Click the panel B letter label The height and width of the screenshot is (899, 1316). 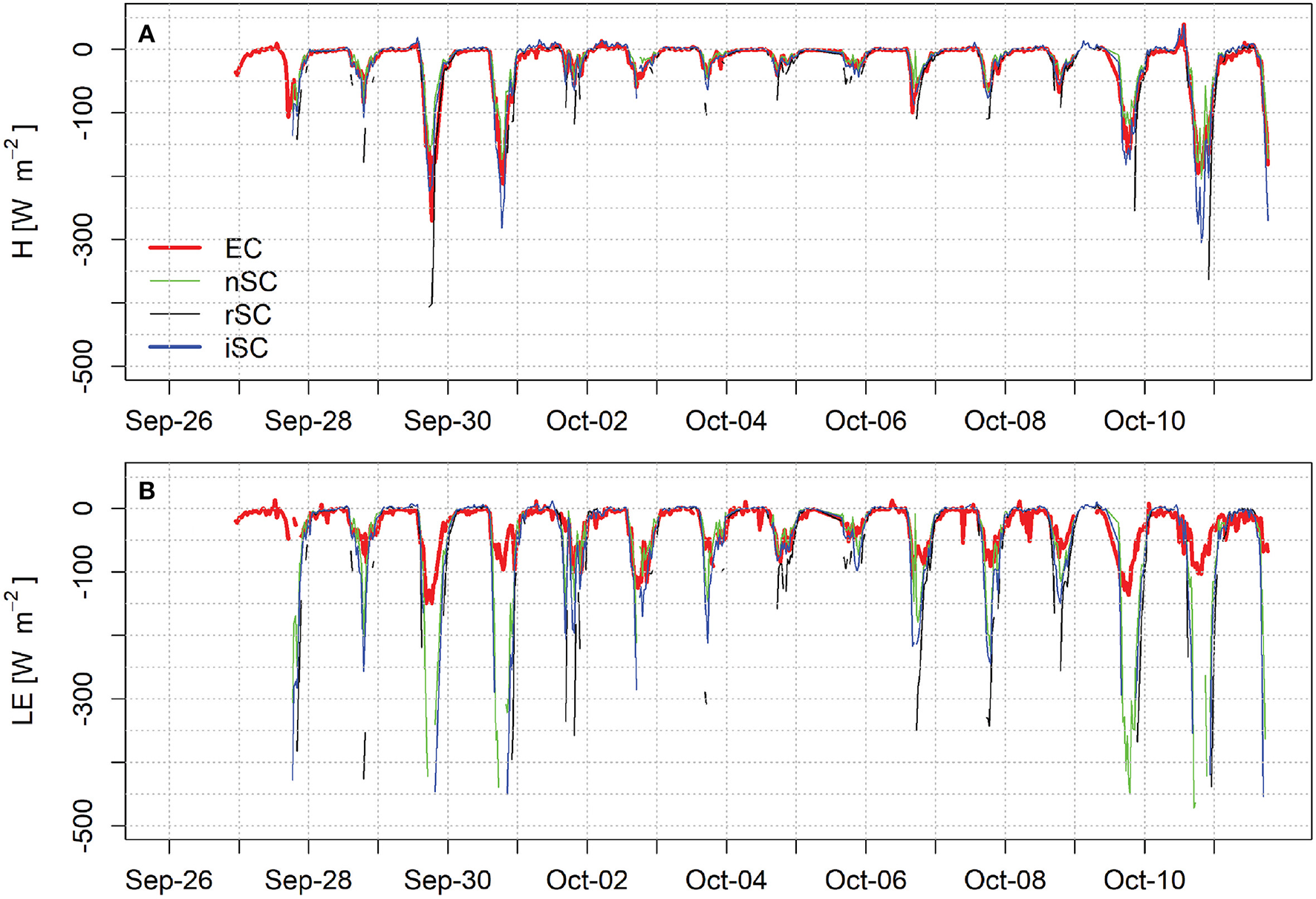(147, 491)
